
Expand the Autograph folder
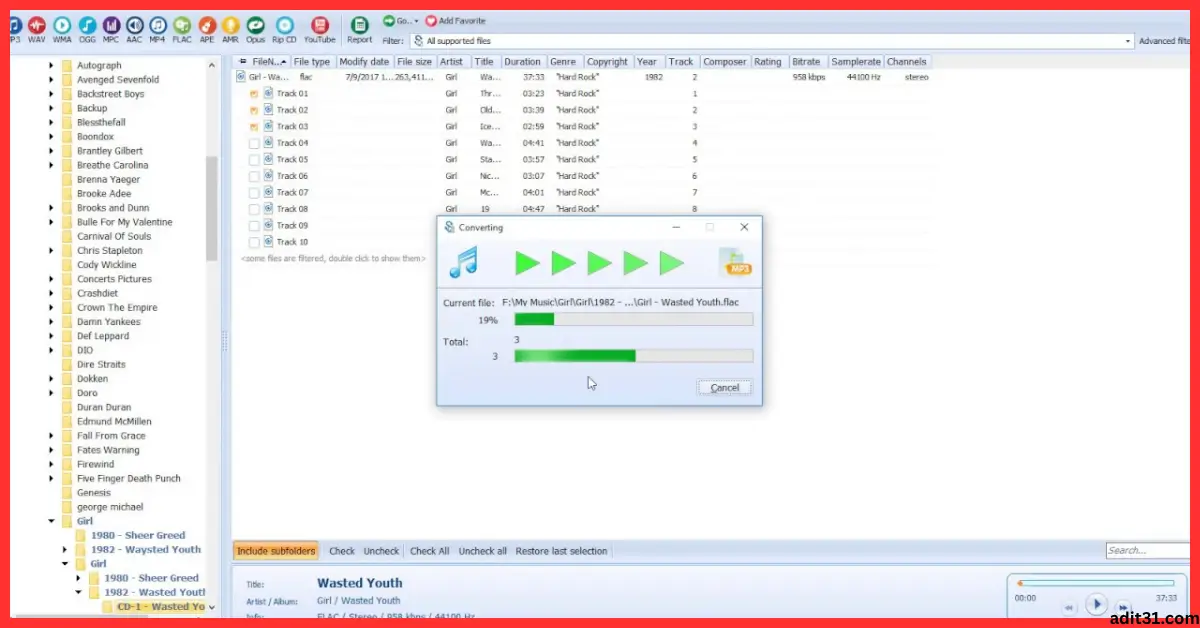tap(51, 65)
